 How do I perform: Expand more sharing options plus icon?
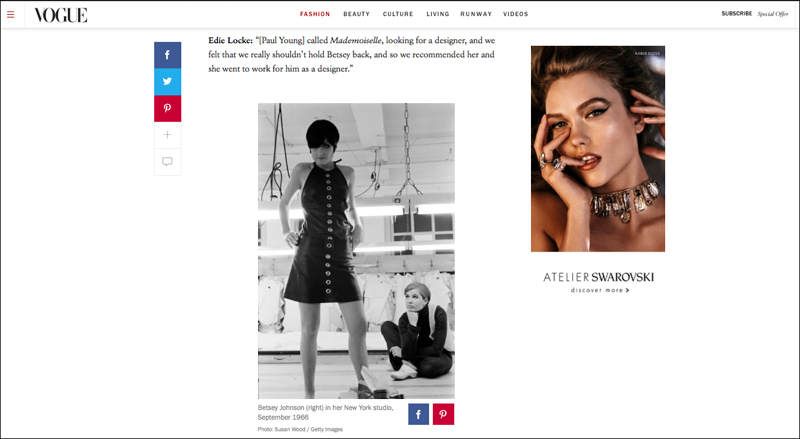pyautogui.click(x=167, y=135)
